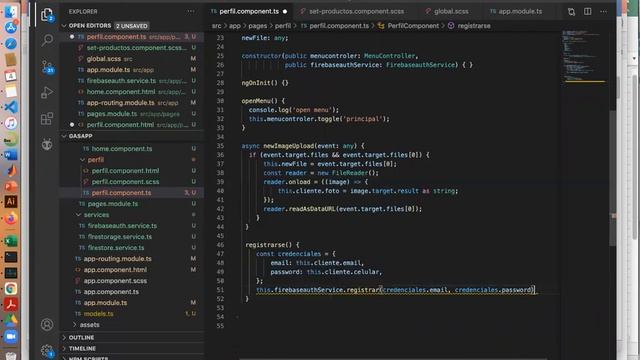
Task: Click the line 46 registrarse method name
Action: (265, 245)
